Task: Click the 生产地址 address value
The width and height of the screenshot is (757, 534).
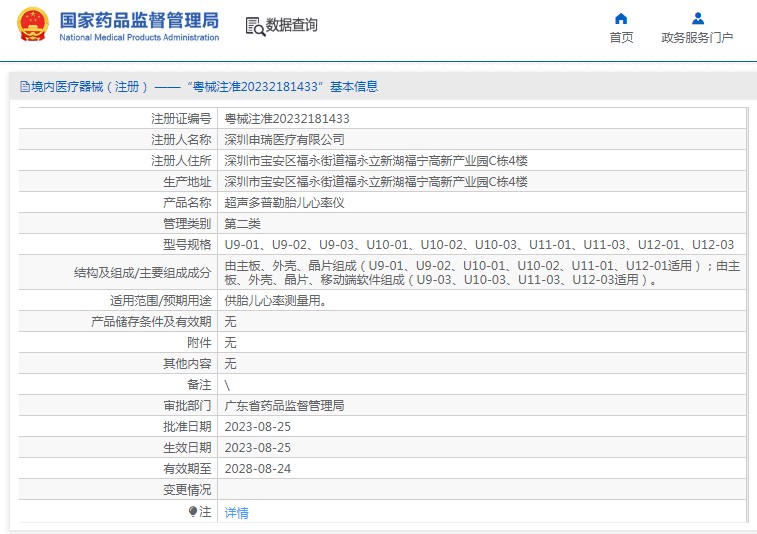Action: click(376, 182)
